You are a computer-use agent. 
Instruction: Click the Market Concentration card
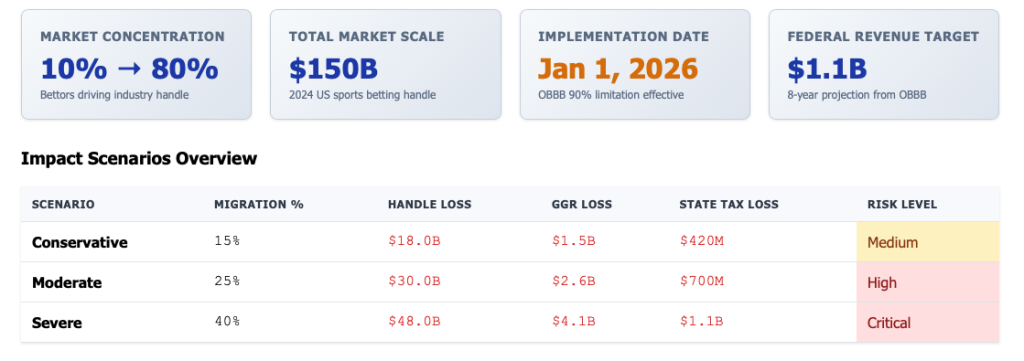pos(136,64)
